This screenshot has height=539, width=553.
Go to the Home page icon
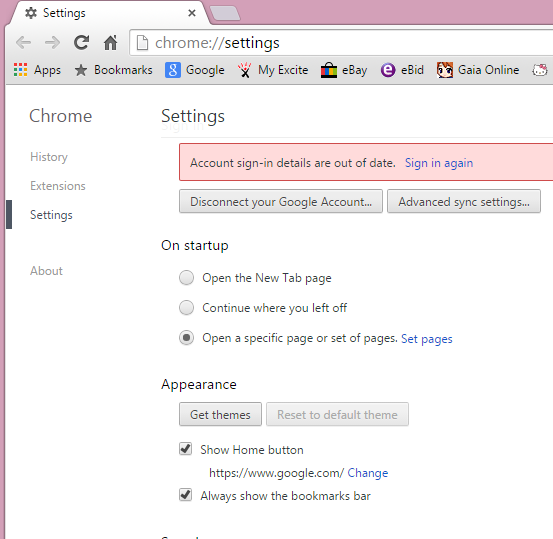(x=110, y=43)
